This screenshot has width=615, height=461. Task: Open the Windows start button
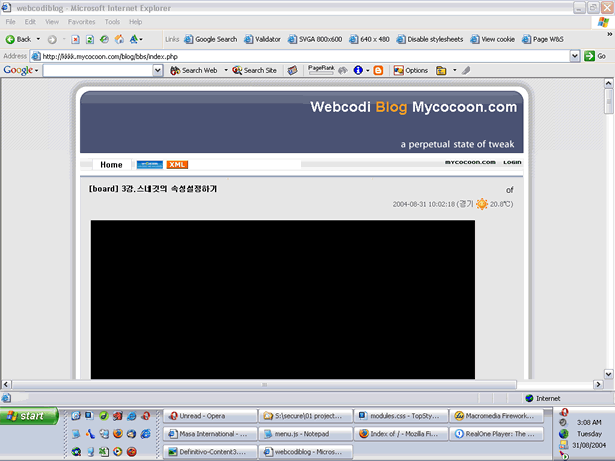click(x=29, y=416)
